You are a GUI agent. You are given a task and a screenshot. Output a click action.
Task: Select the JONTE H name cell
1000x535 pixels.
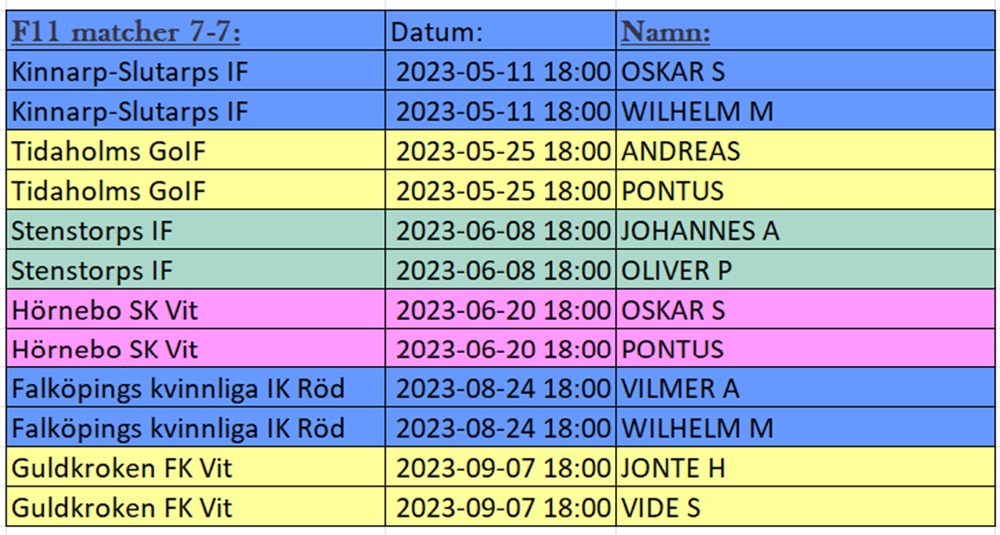point(805,467)
